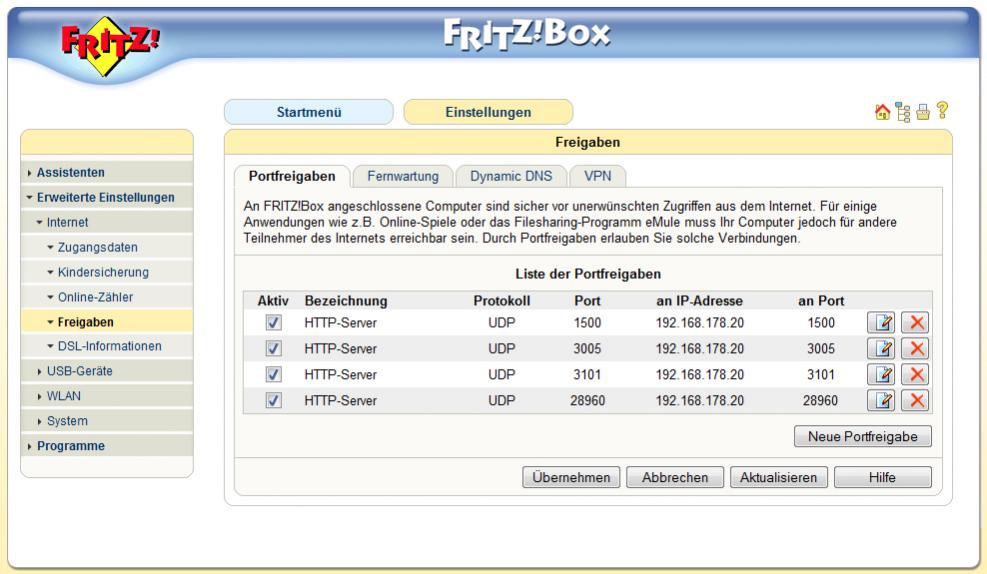
Task: Open the Hilfe button
Action: click(883, 477)
